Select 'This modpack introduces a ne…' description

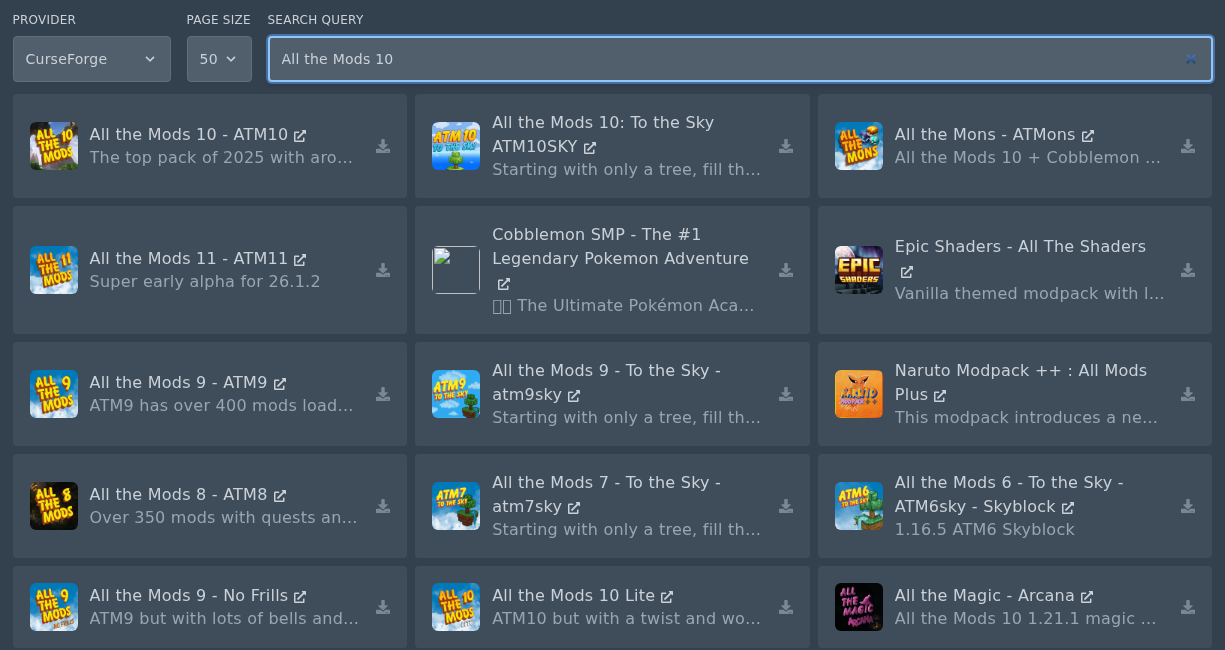click(x=1027, y=418)
